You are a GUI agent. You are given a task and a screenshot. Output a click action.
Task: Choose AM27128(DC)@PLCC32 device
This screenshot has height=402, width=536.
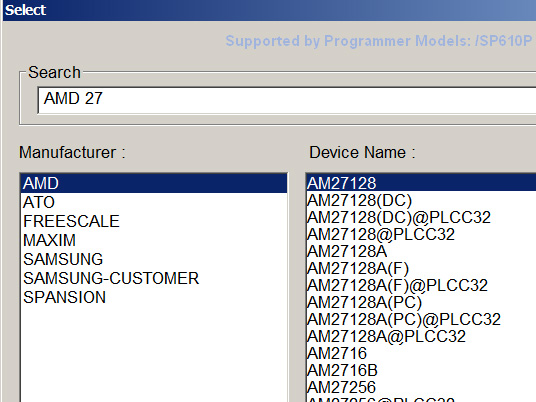[421, 217]
